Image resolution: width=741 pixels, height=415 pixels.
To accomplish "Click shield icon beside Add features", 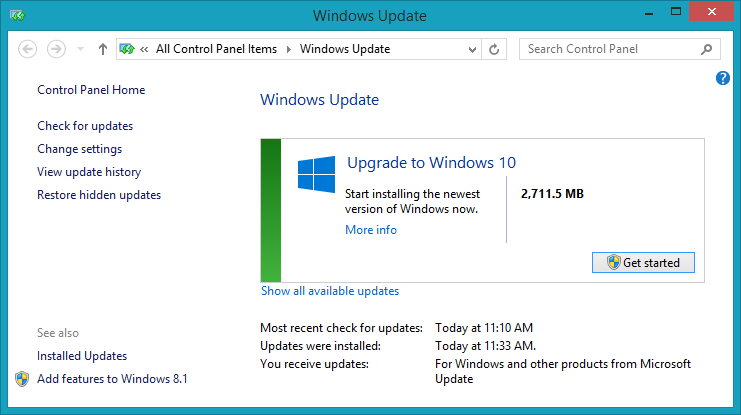I will click(x=22, y=379).
